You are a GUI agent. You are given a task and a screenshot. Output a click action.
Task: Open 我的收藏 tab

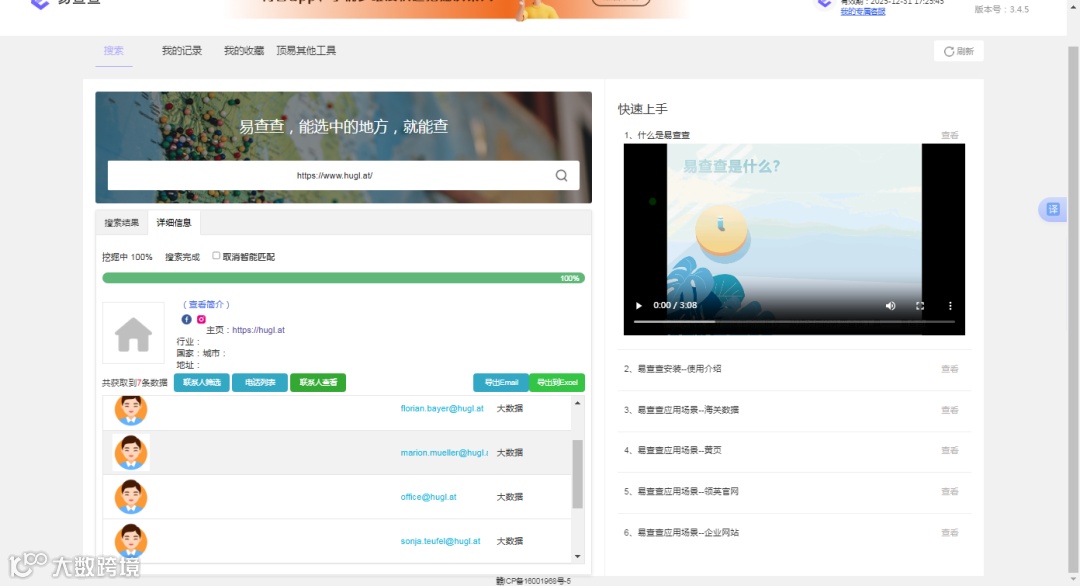click(244, 50)
